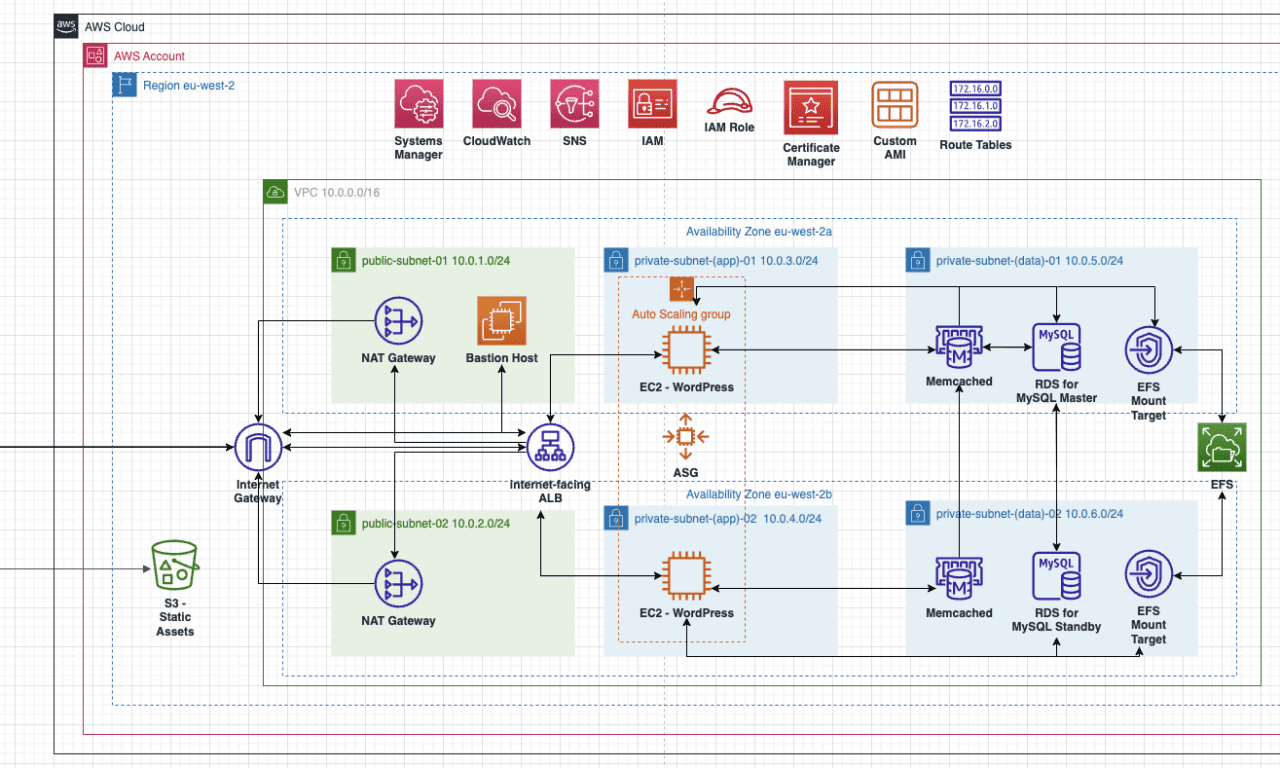The height and width of the screenshot is (768, 1280).
Task: Click the 'Bastion Host' caption
Action: (502, 358)
